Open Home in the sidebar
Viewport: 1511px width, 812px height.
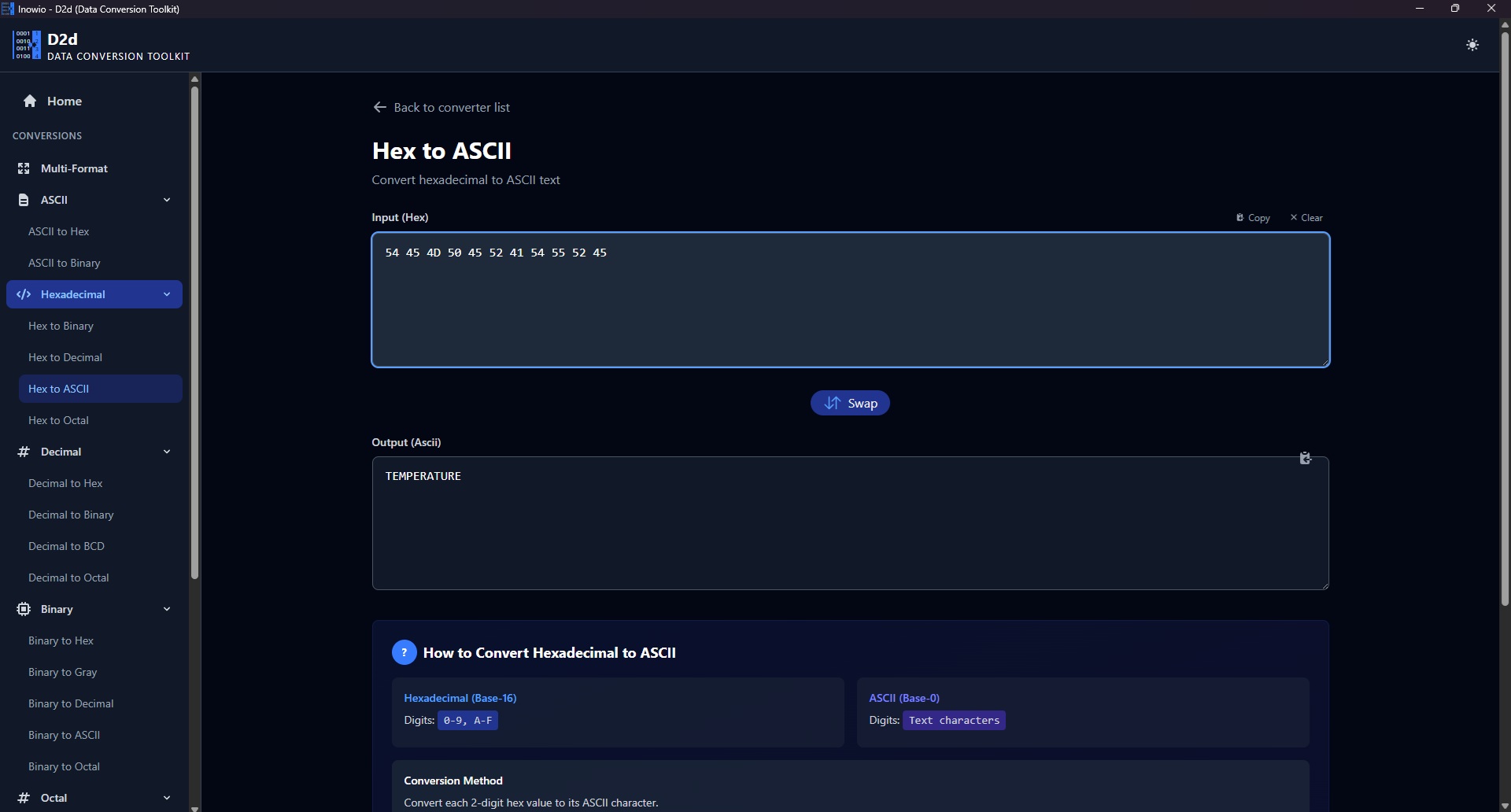click(94, 101)
